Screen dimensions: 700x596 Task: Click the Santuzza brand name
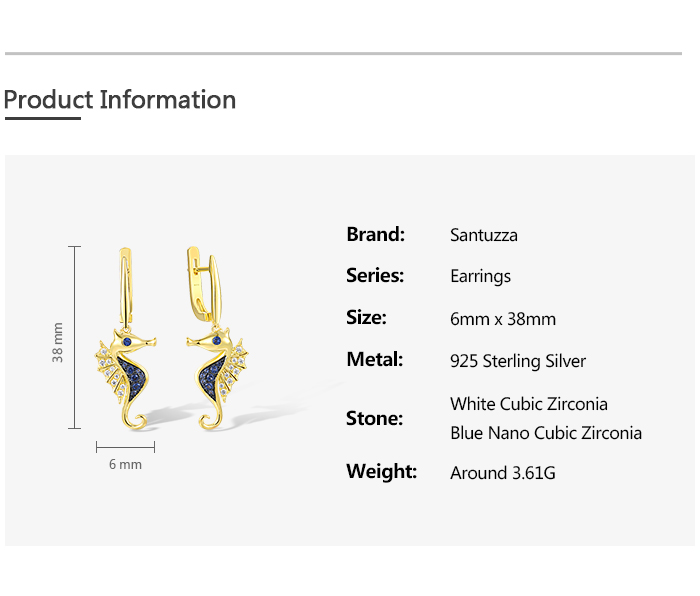[x=484, y=236]
